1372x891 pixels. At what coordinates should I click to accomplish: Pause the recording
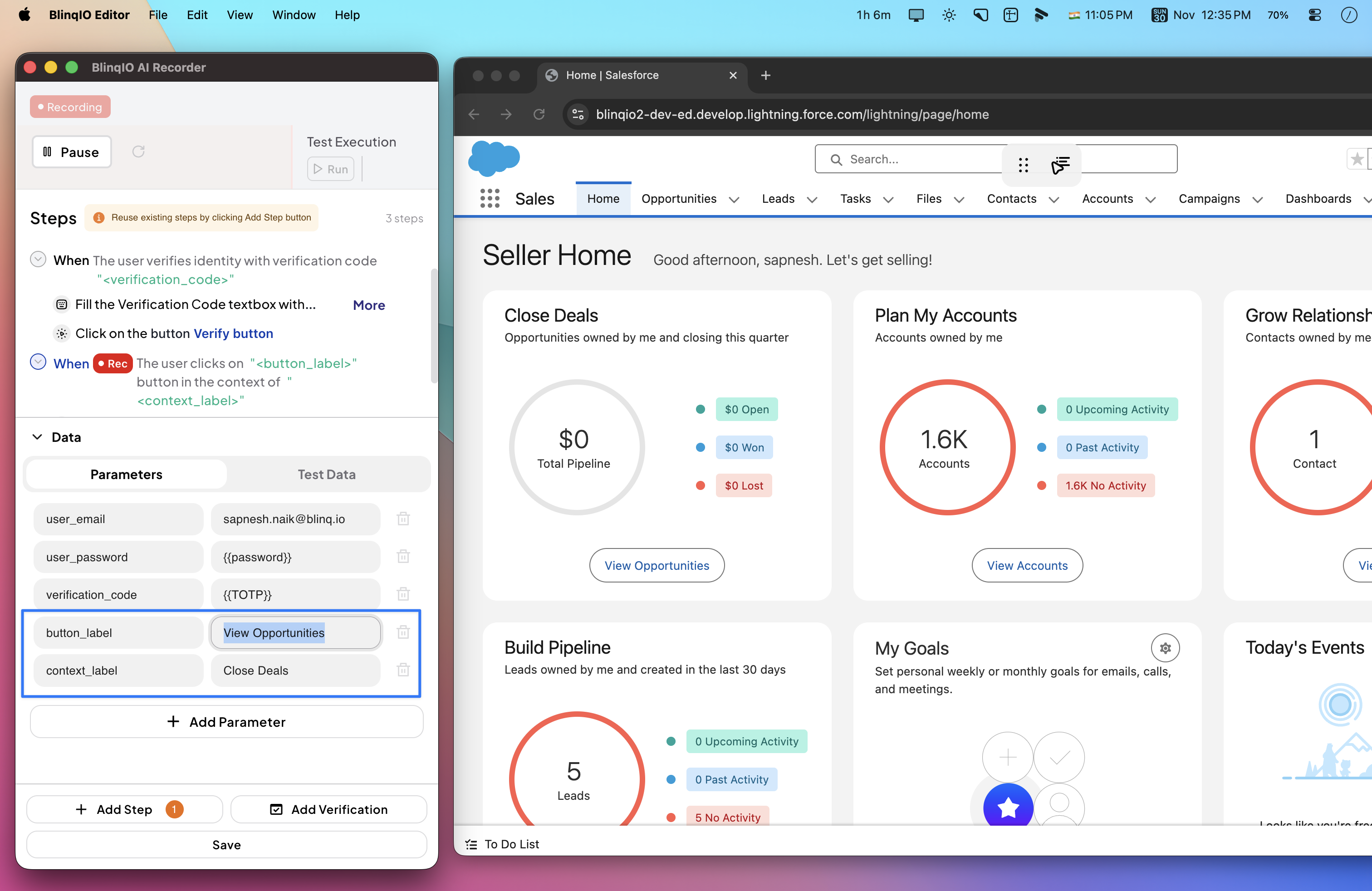click(72, 152)
